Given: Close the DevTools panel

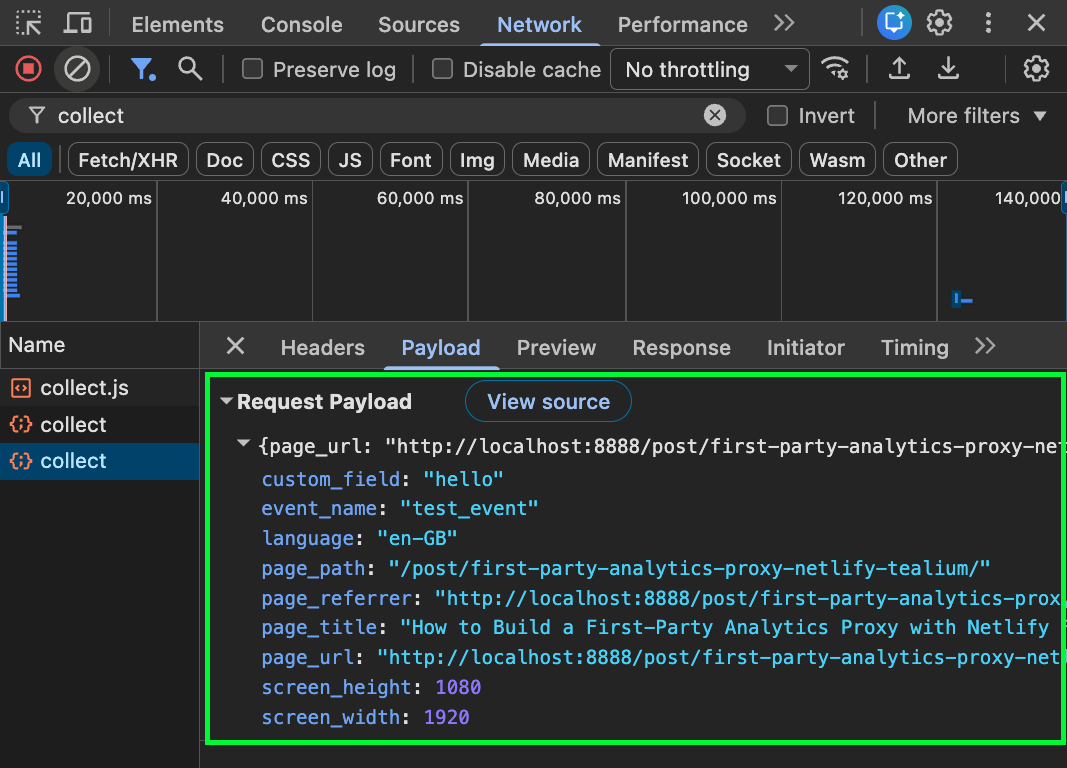Looking at the screenshot, I should [x=1036, y=23].
